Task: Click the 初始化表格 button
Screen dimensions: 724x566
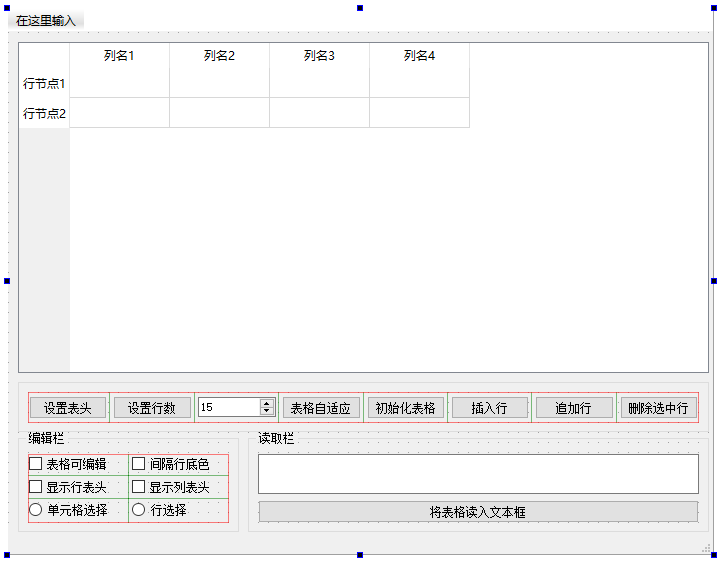Action: (405, 408)
